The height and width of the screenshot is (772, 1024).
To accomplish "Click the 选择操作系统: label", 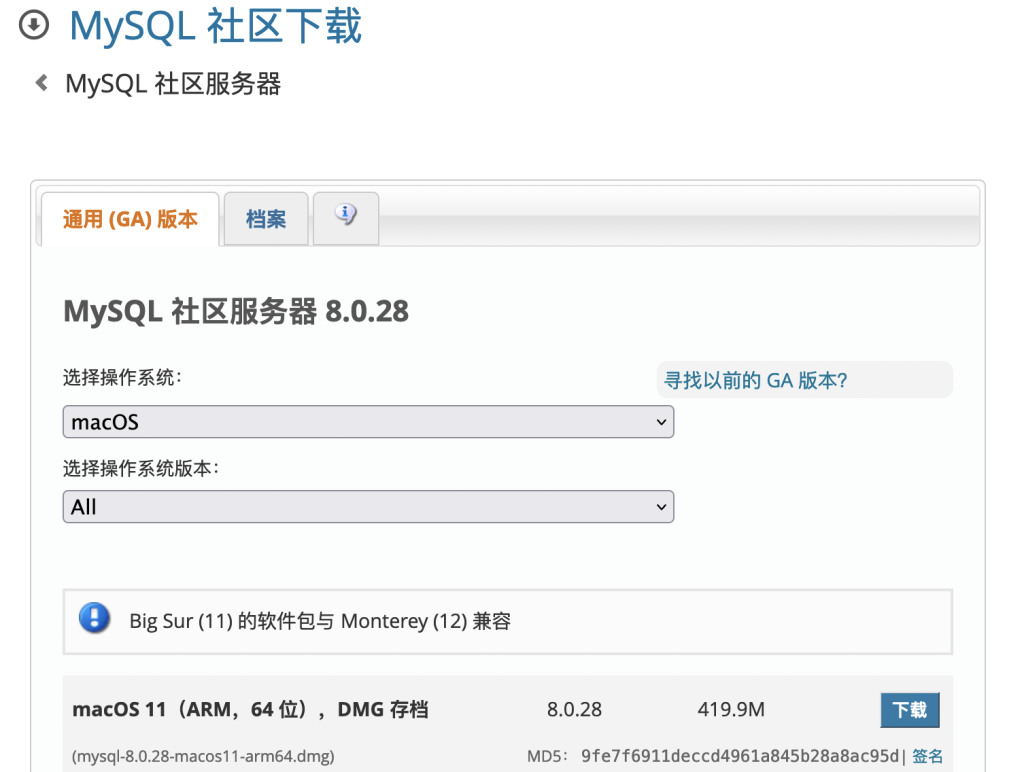I will (122, 378).
